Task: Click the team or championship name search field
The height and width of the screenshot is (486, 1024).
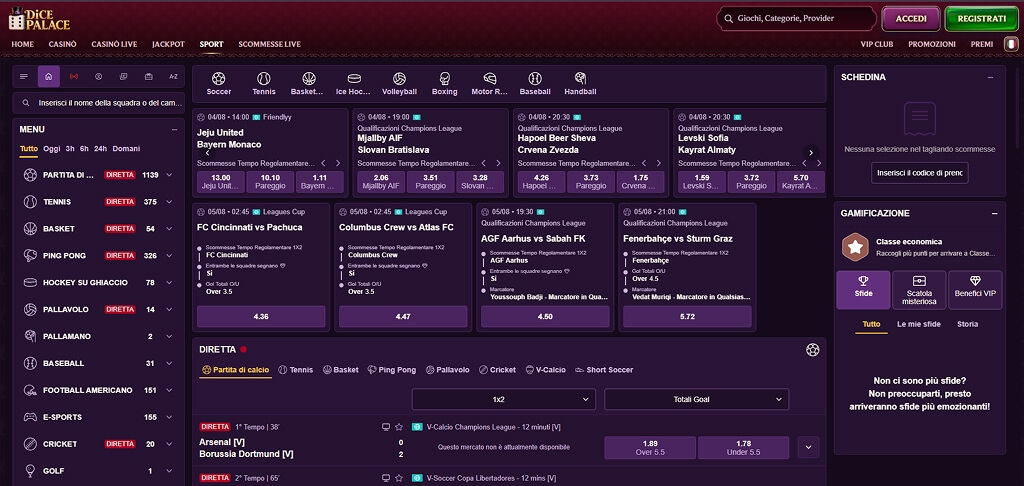Action: click(99, 103)
